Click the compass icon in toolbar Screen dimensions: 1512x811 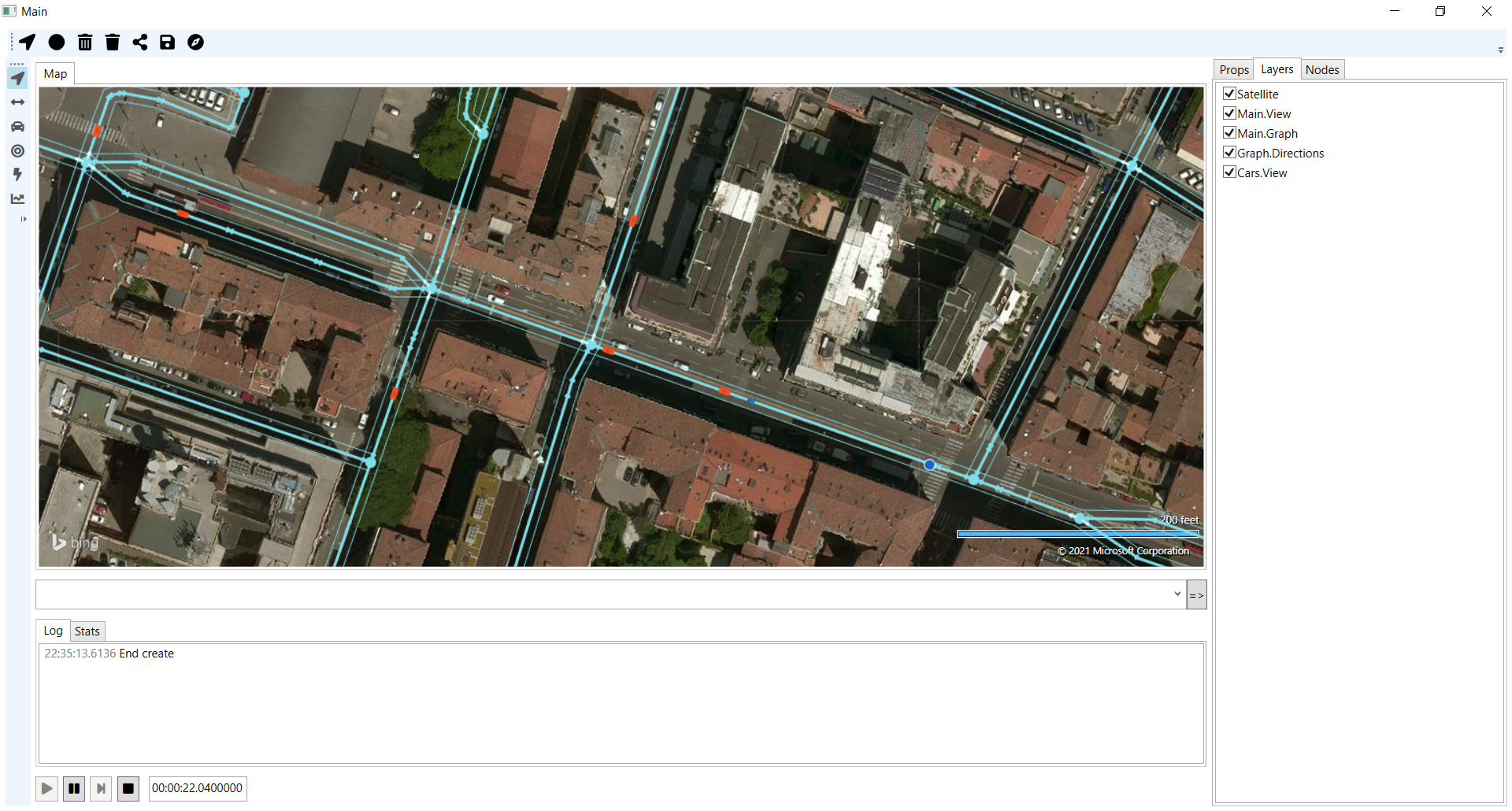coord(196,43)
